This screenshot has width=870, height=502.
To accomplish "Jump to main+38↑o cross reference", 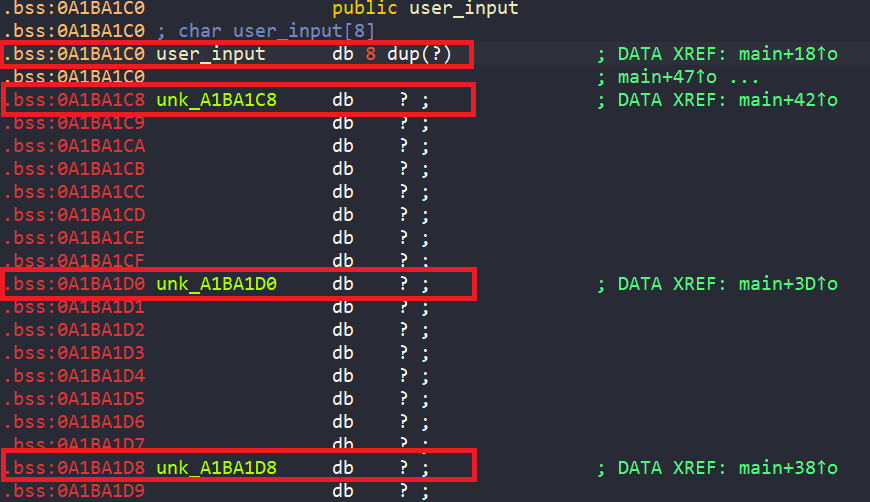I will tap(788, 468).
